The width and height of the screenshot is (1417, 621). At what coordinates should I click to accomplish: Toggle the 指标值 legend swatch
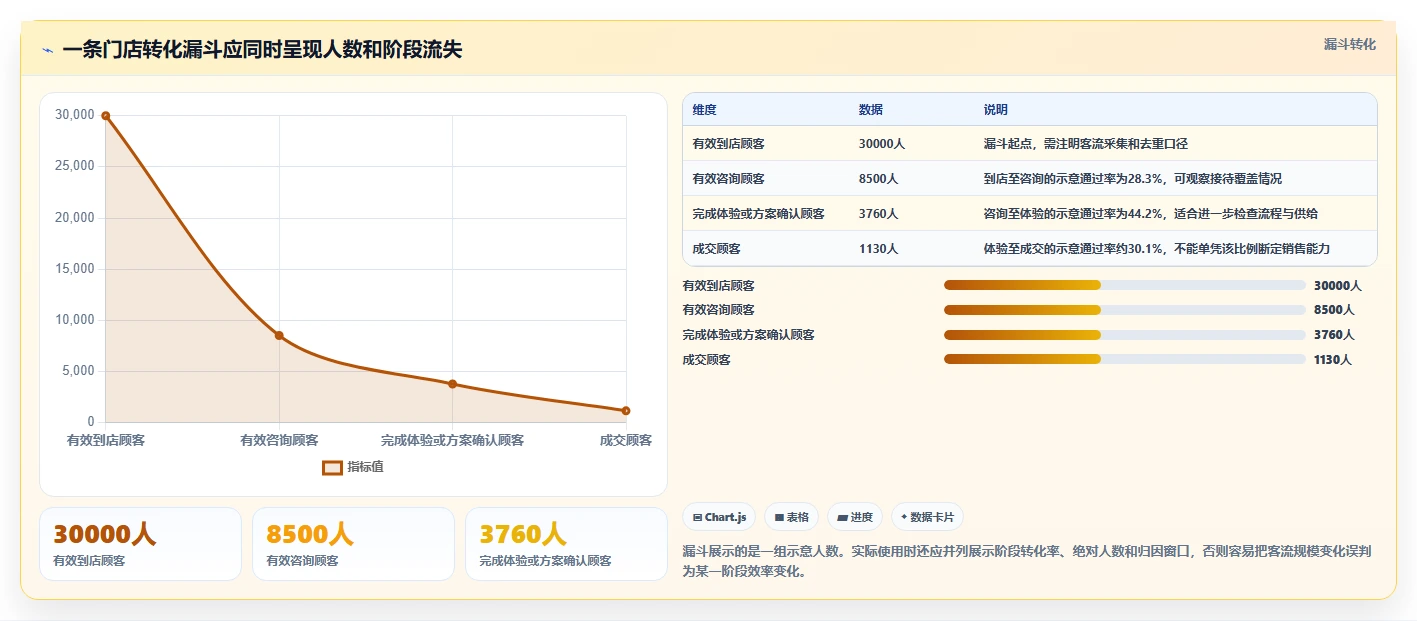click(x=332, y=467)
